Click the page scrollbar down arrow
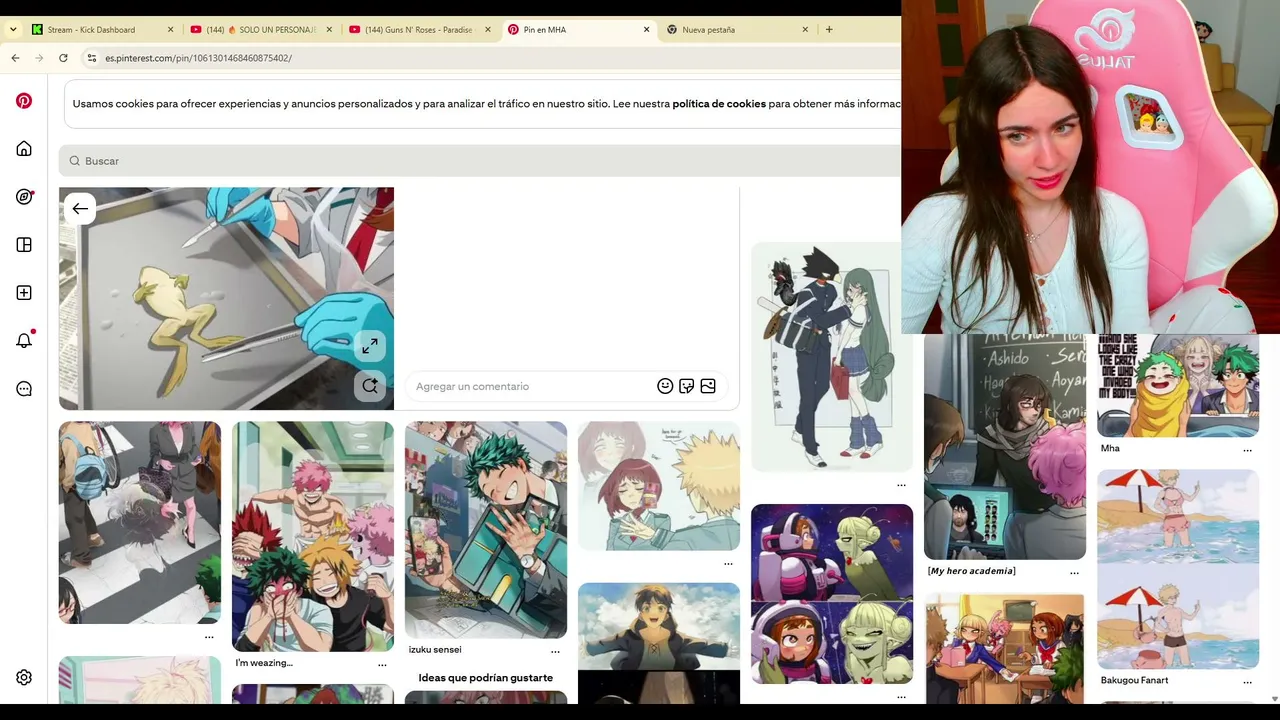This screenshot has width=1280, height=720. coord(1274,699)
